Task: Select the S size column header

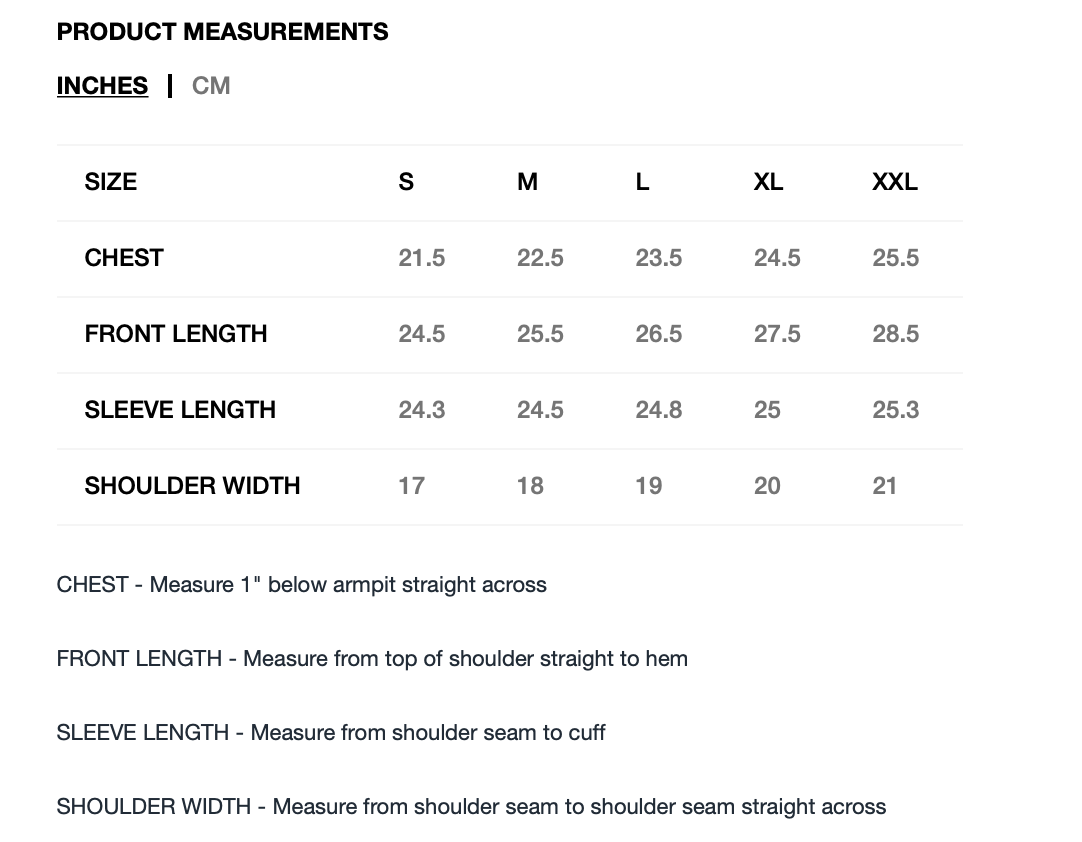Action: [406, 182]
